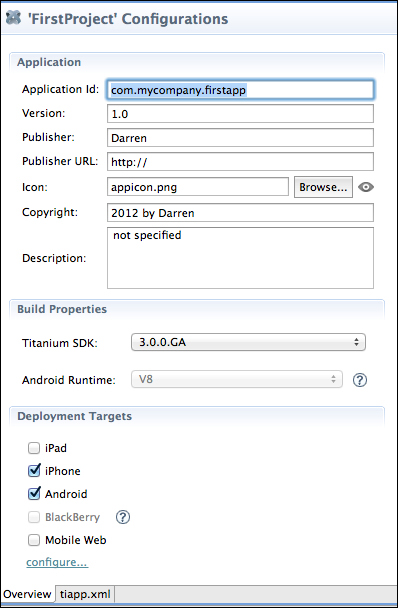
Task: Open help for Android Runtime
Action: click(x=360, y=380)
